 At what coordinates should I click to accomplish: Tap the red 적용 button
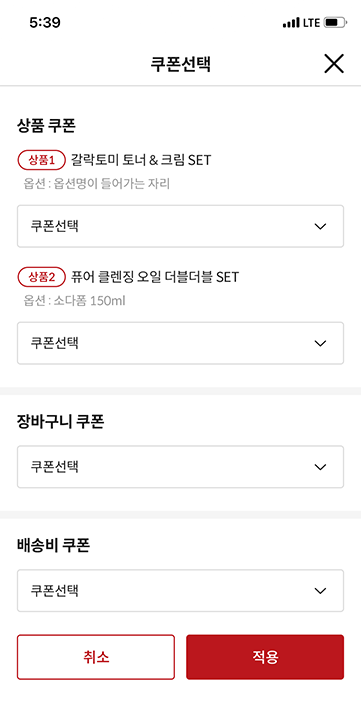point(265,657)
